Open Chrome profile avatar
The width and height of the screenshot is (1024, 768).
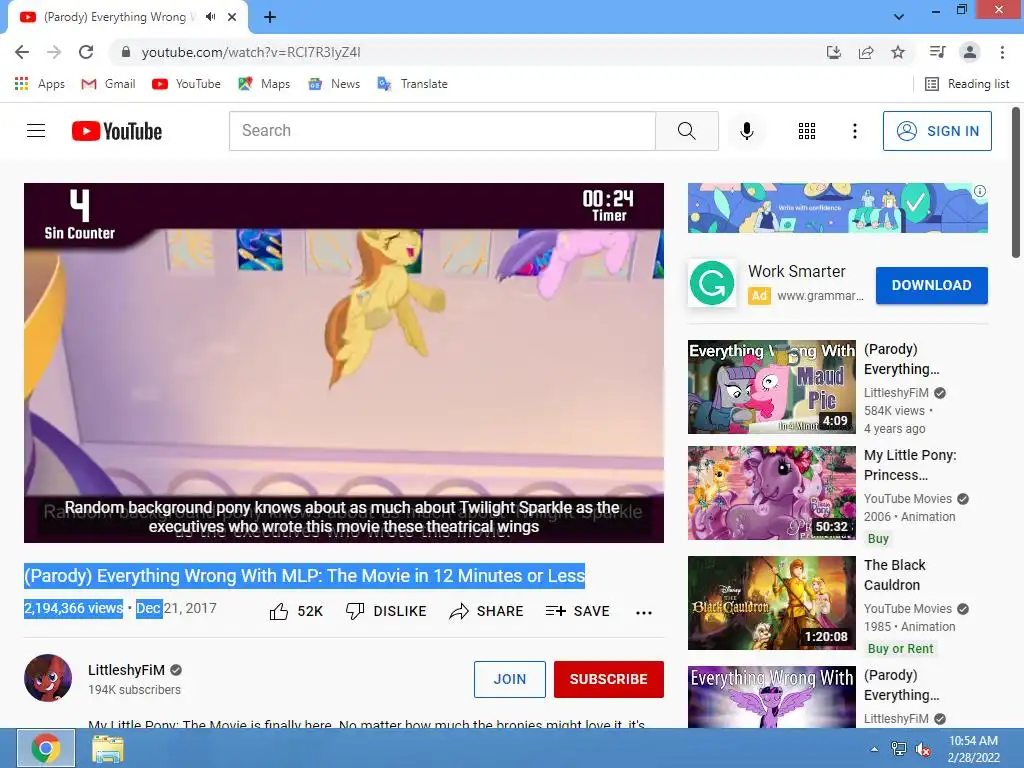tap(970, 52)
